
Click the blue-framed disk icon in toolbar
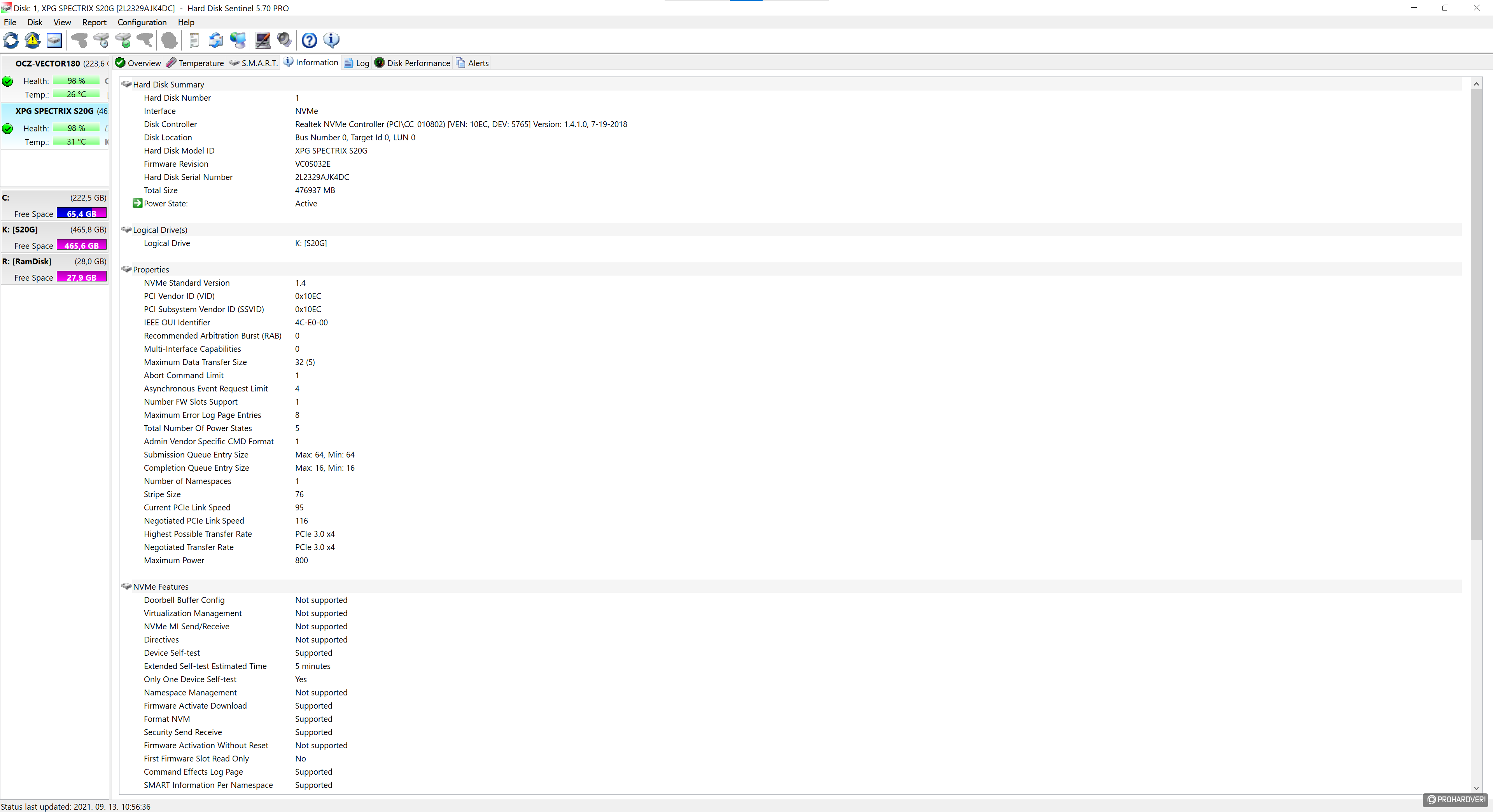pos(54,40)
